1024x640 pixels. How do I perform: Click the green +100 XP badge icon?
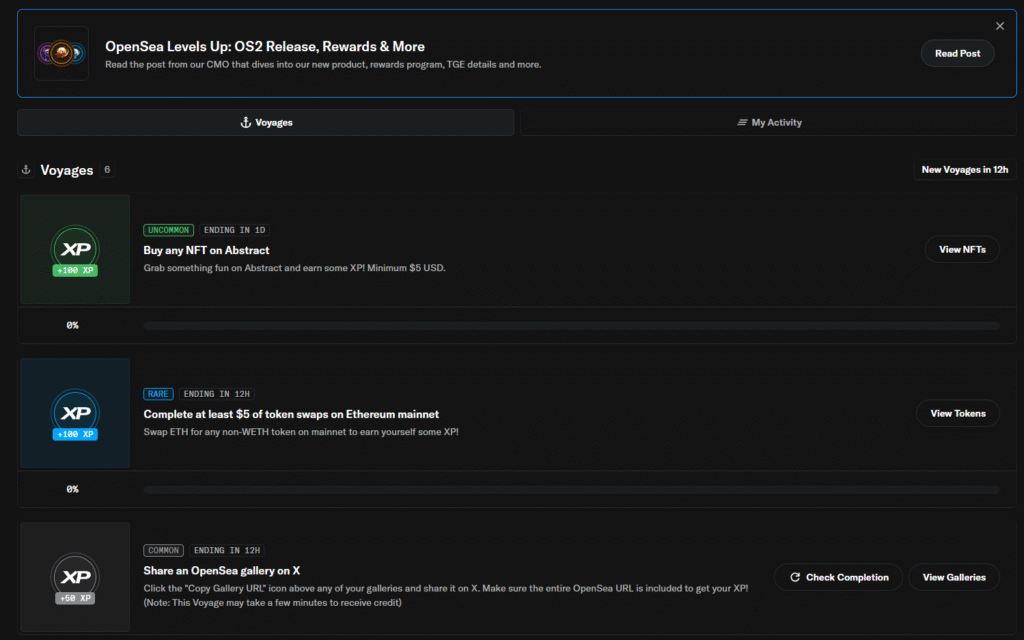click(75, 250)
